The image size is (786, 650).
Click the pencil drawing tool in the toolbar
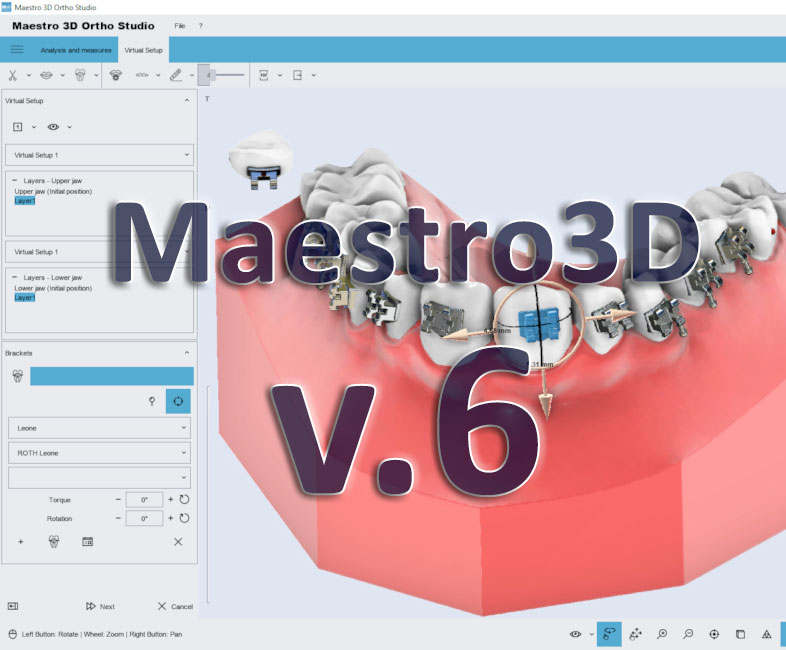coord(175,75)
